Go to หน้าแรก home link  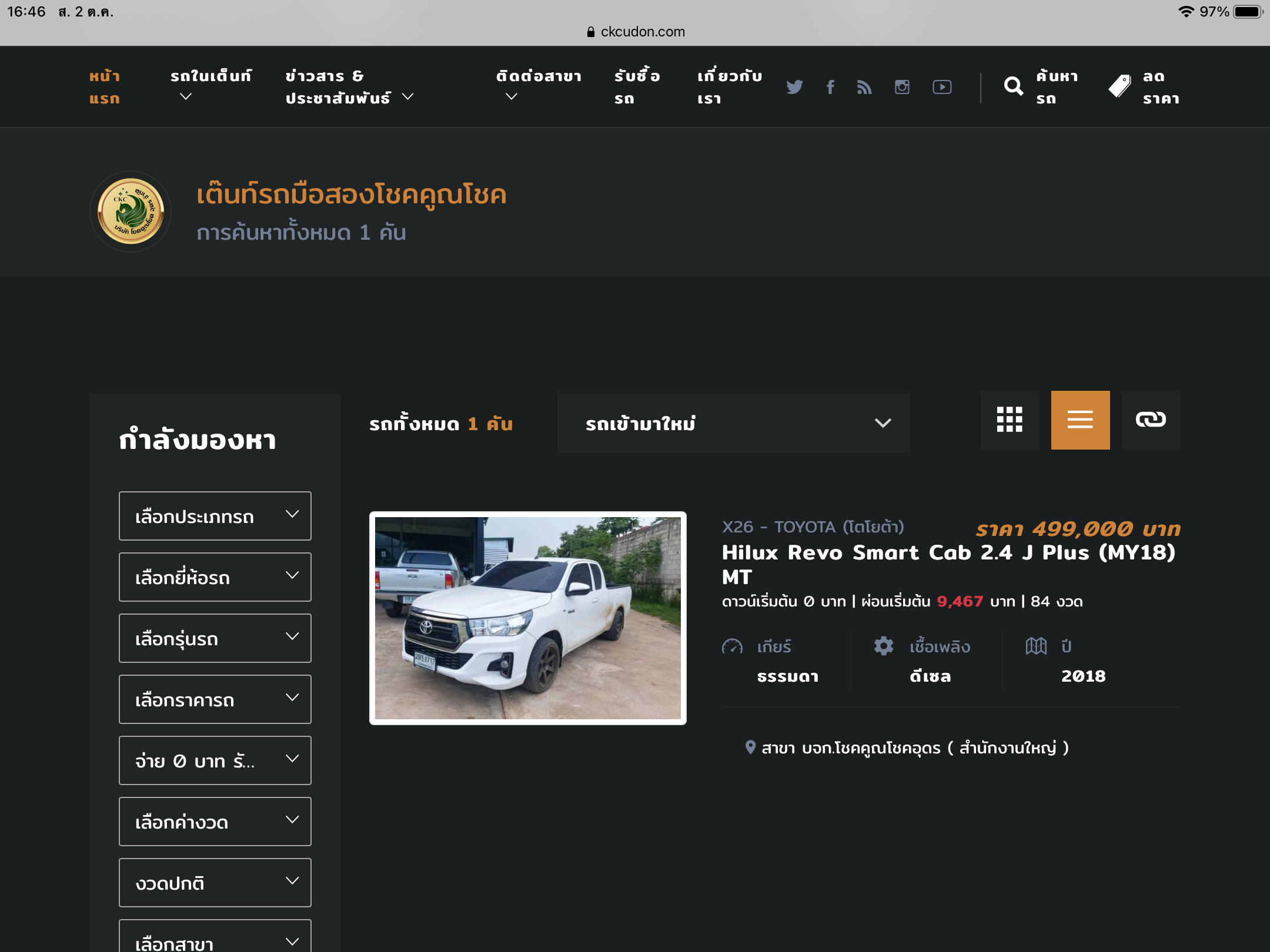pyautogui.click(x=105, y=87)
